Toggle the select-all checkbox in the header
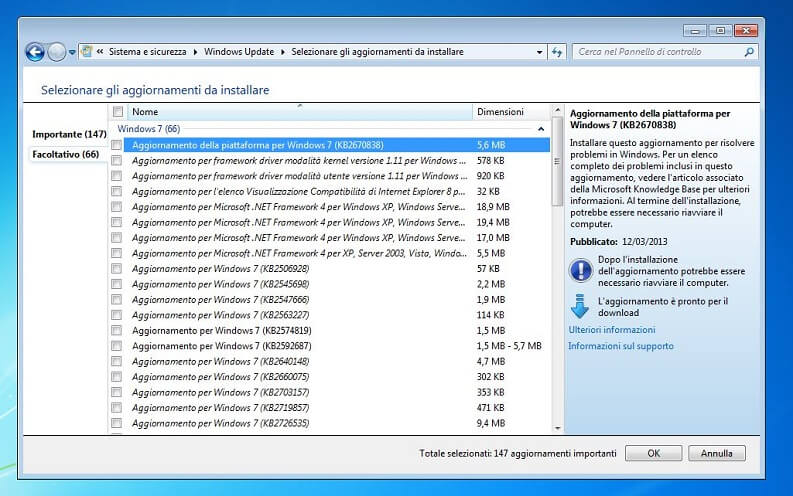 point(118,112)
